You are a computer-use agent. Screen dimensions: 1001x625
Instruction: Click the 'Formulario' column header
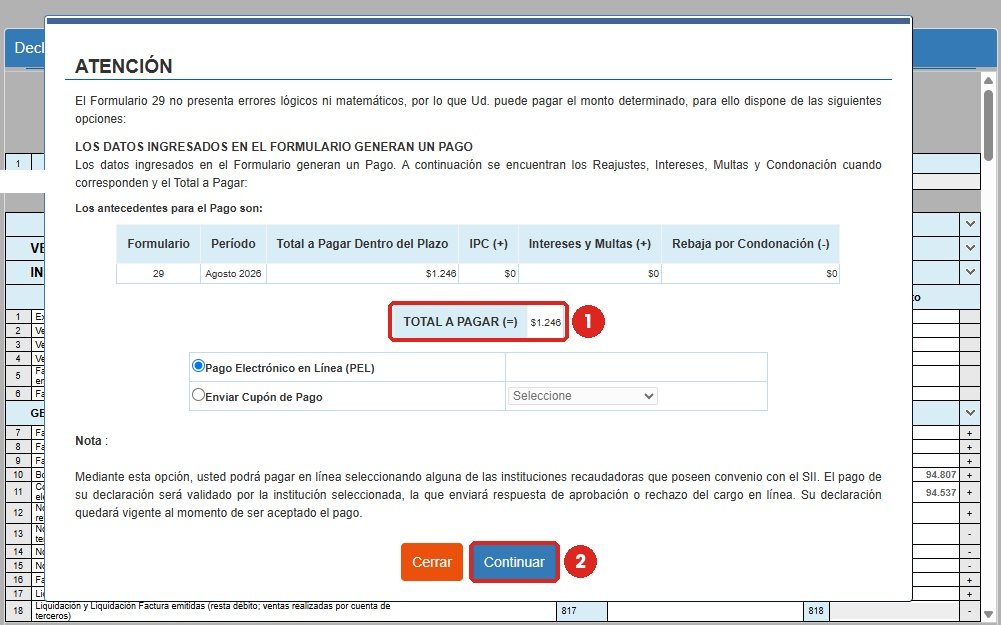[158, 244]
